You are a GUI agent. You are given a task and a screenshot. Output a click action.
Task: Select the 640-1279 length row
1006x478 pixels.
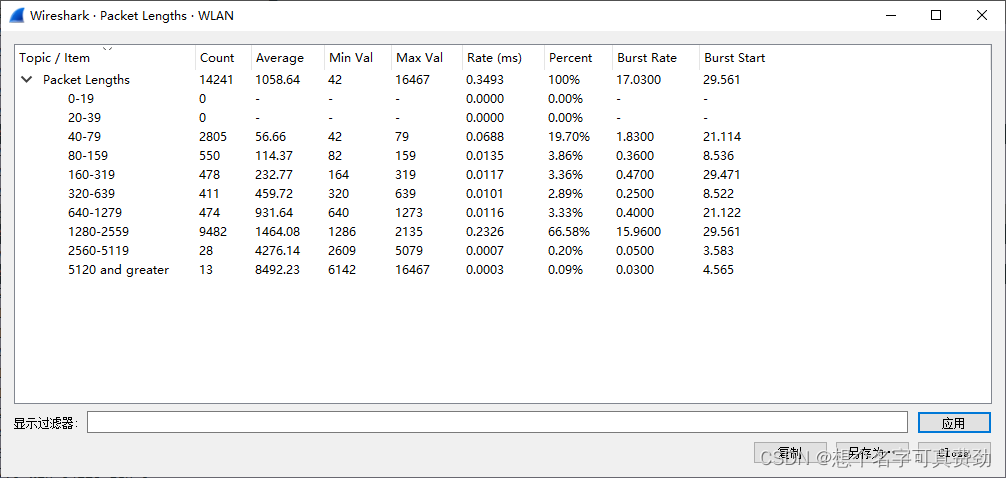click(503, 212)
